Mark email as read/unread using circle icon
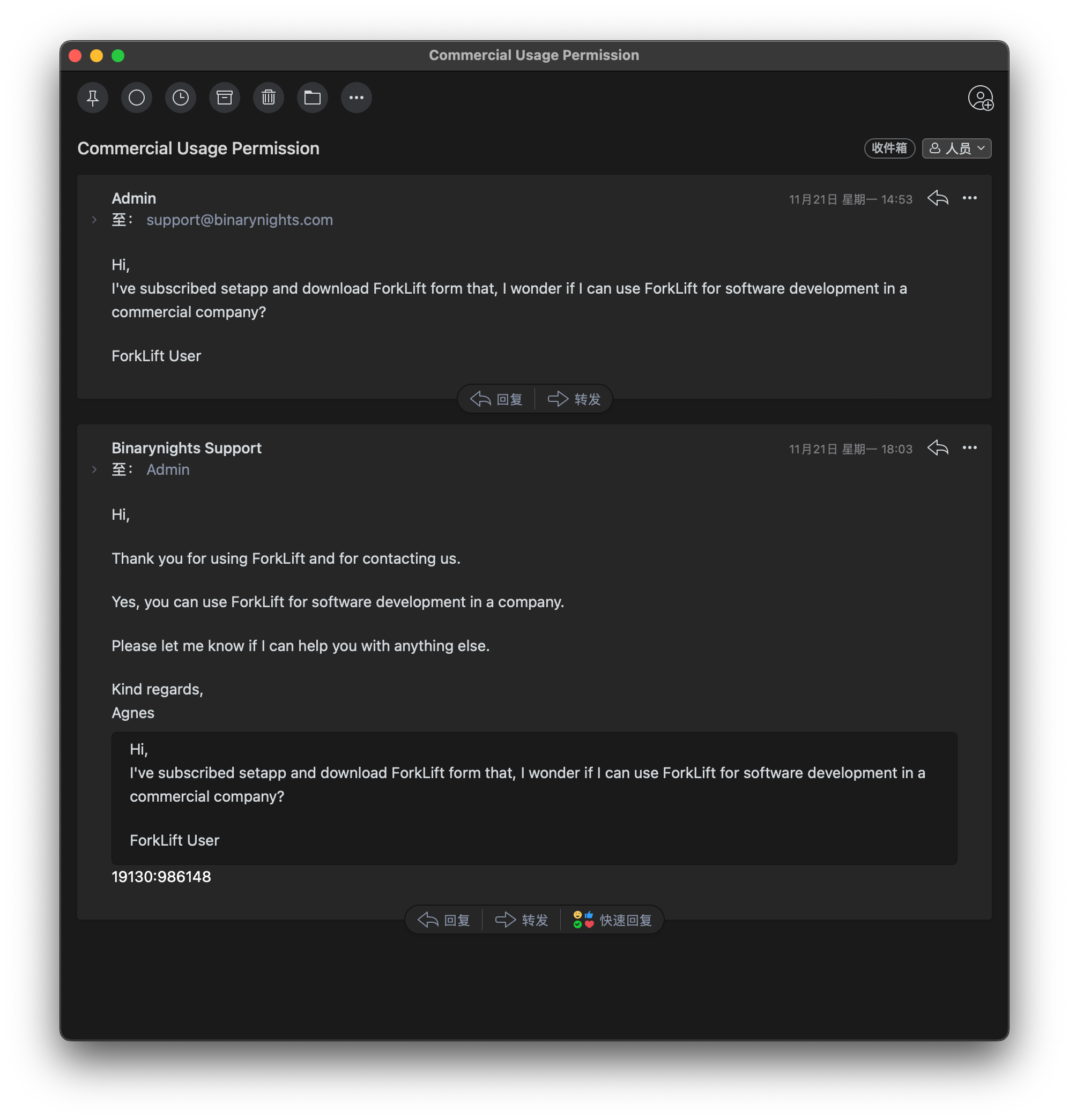Viewport: 1069px width, 1120px height. point(137,98)
